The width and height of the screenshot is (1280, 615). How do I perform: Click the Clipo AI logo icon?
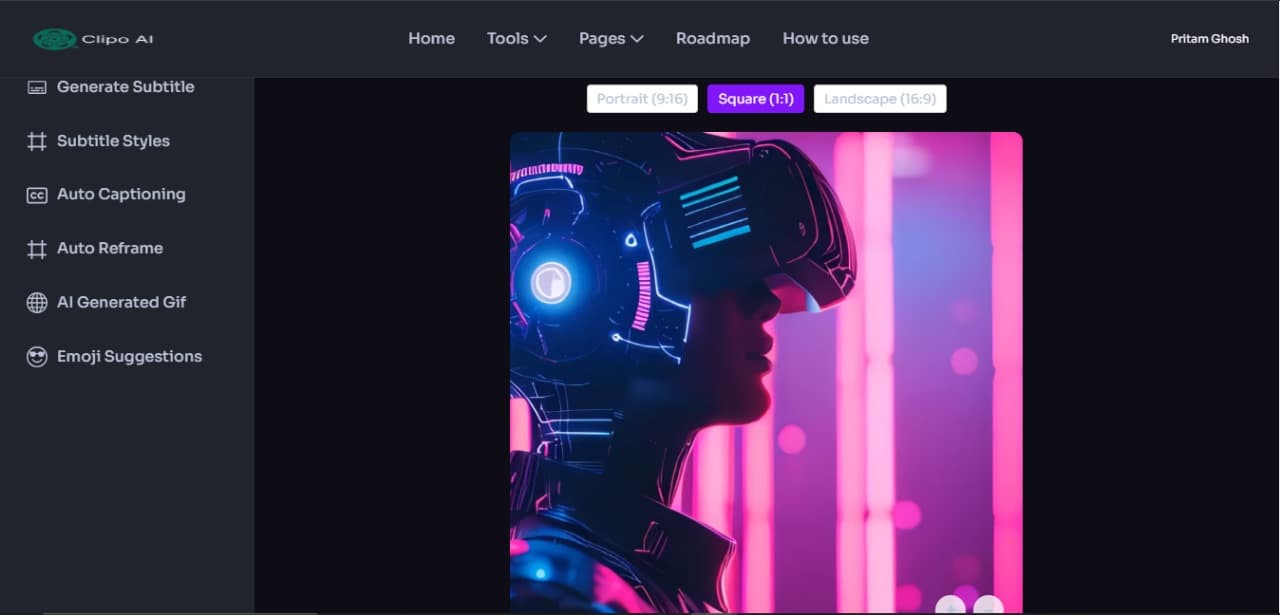(55, 39)
